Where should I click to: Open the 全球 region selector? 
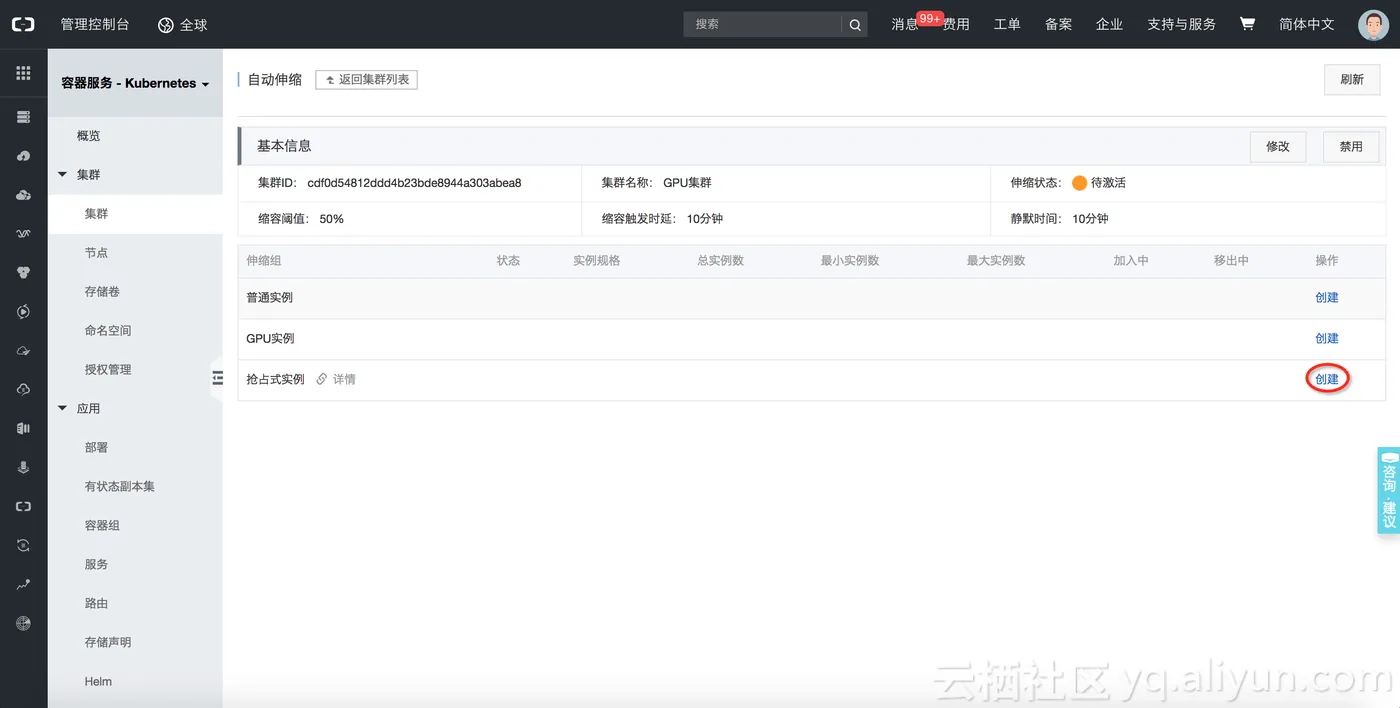coord(183,25)
